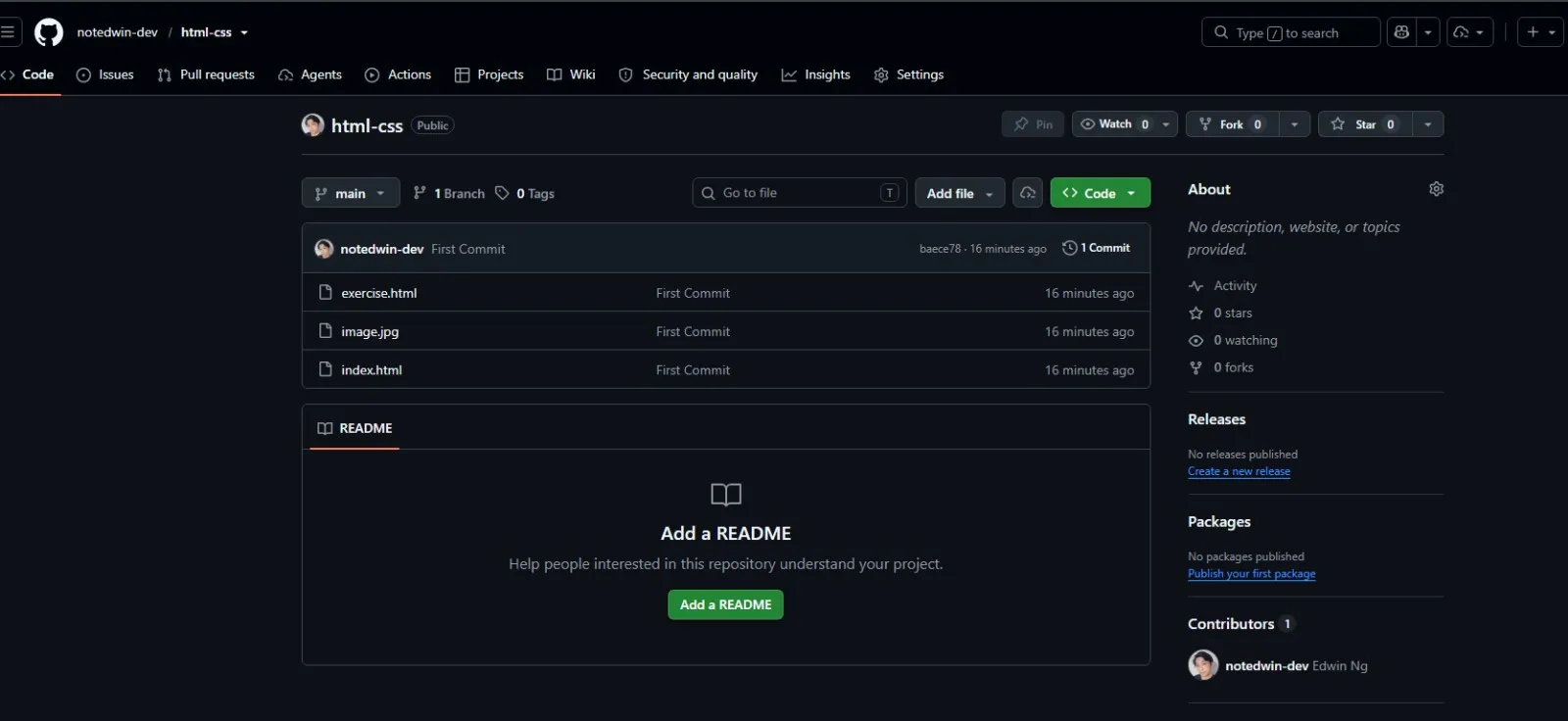
Task: Switch to the Code tab
Action: tap(29, 74)
